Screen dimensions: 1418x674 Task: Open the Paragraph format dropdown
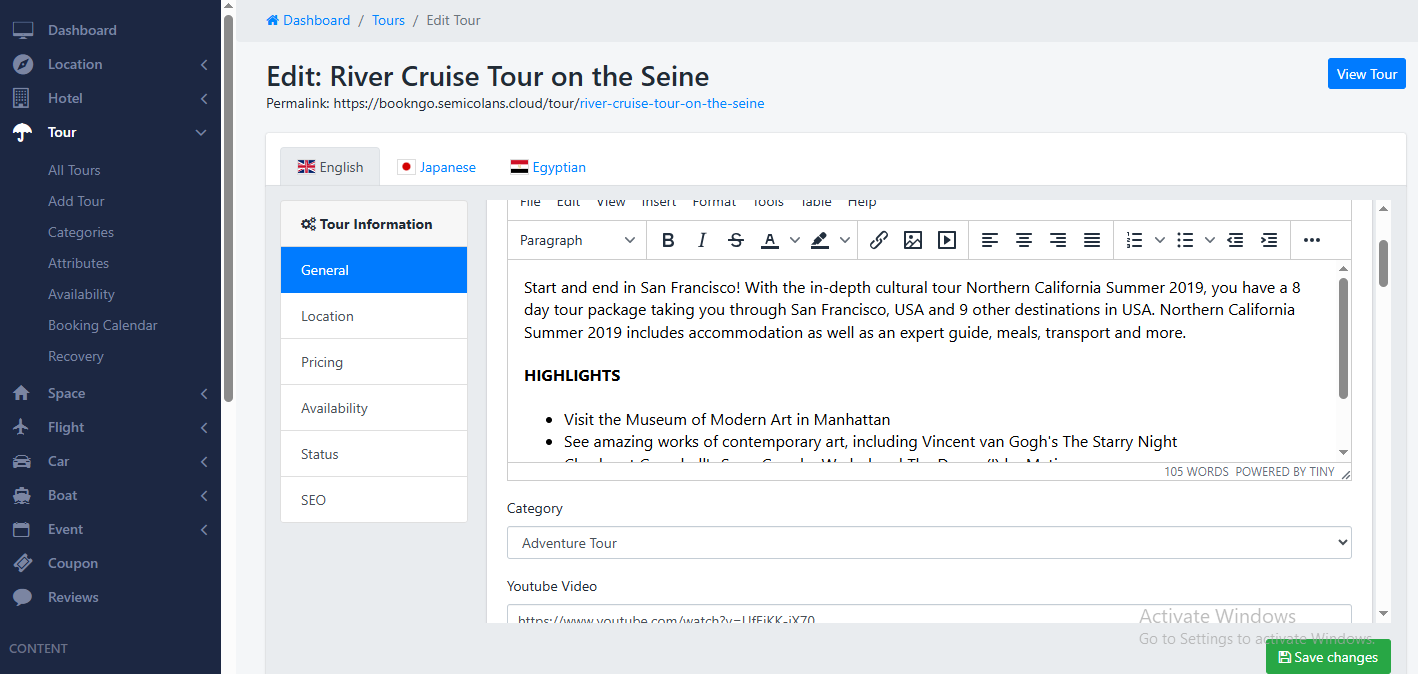point(578,240)
